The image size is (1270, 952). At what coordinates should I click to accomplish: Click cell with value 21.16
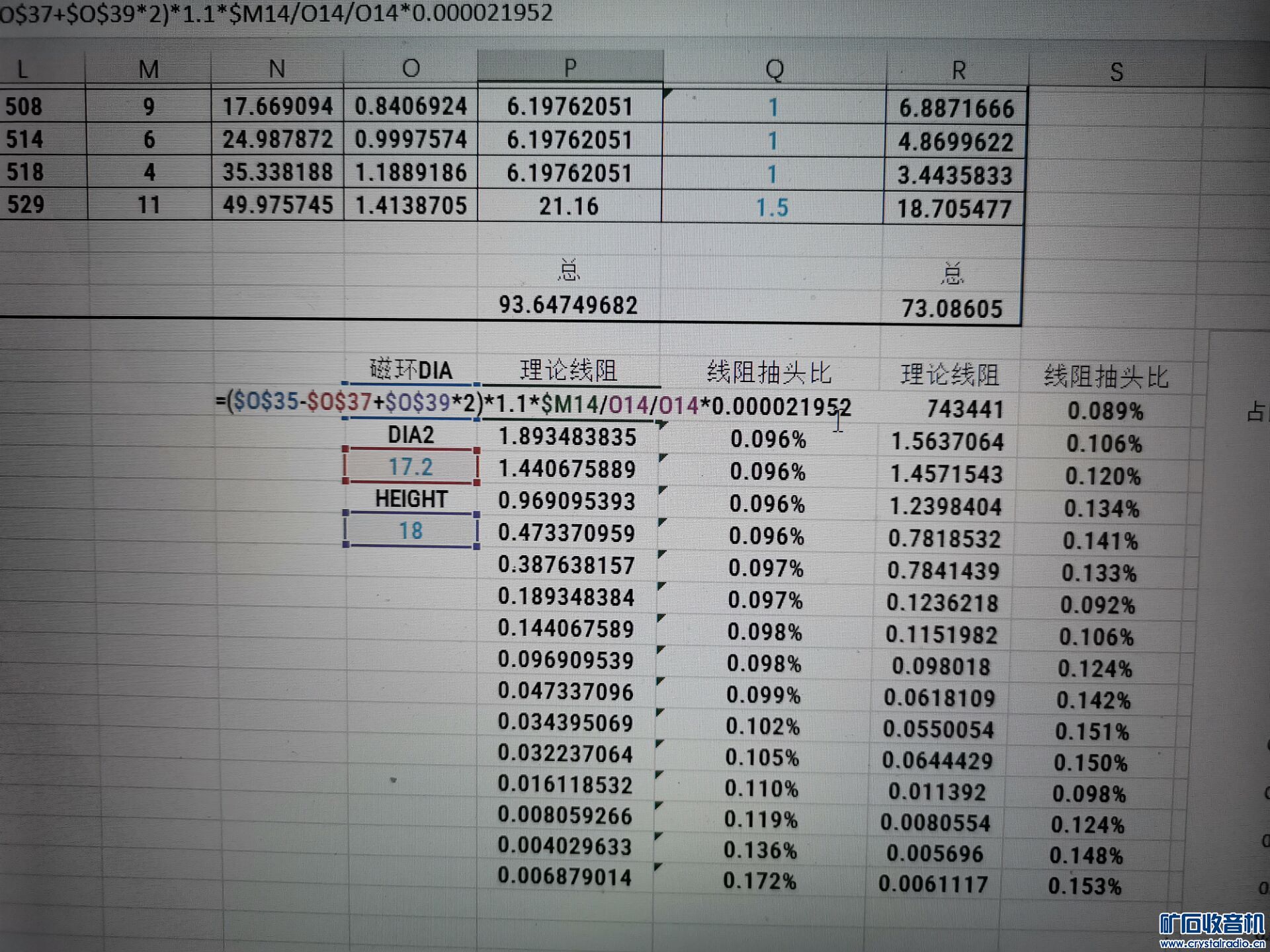(568, 207)
